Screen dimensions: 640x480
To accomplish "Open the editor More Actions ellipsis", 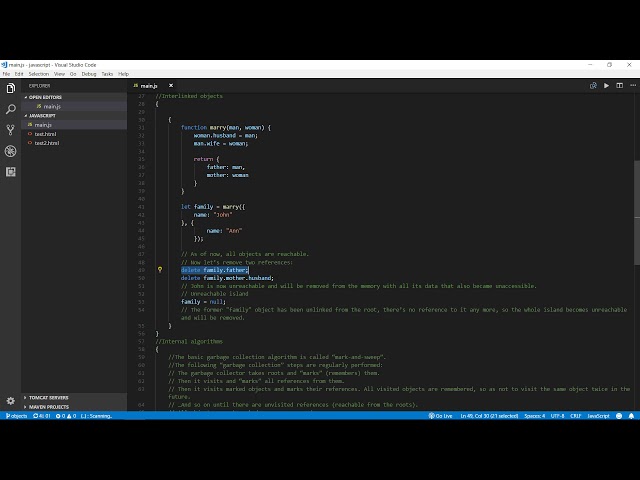I will (x=633, y=86).
